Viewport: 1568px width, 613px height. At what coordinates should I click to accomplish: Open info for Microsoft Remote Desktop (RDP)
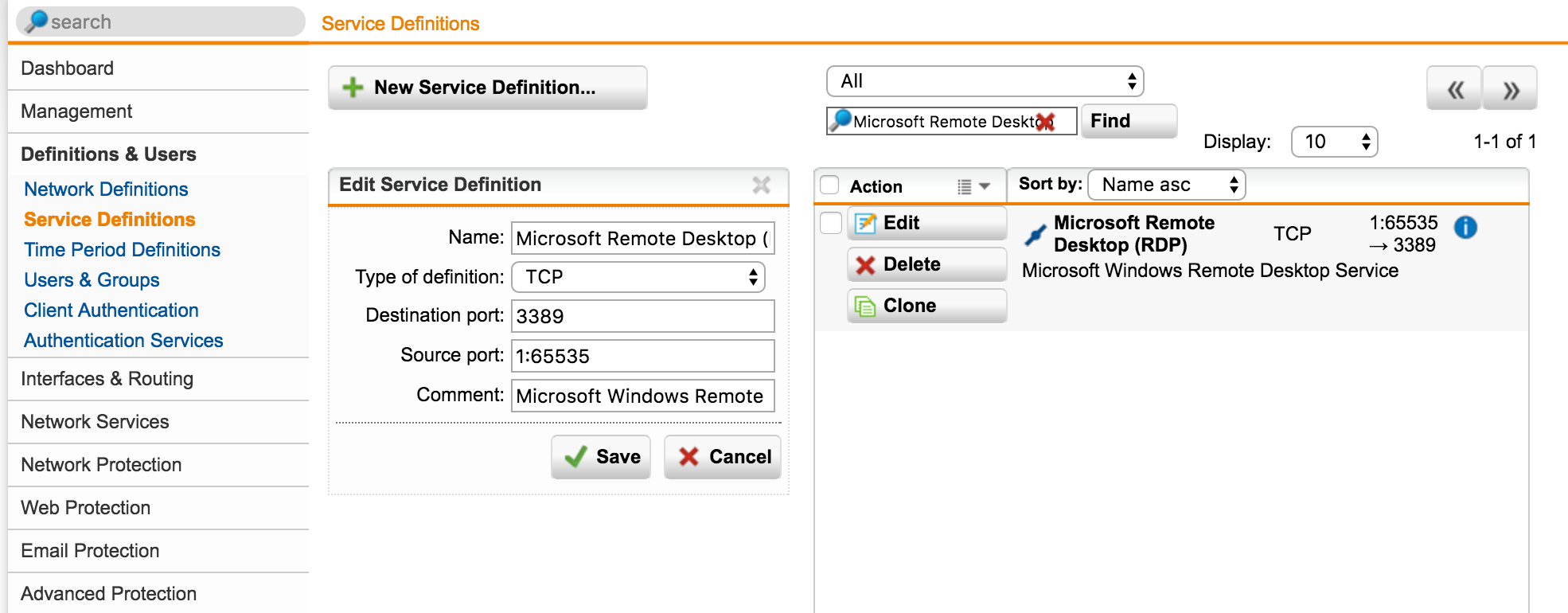pos(1465,228)
